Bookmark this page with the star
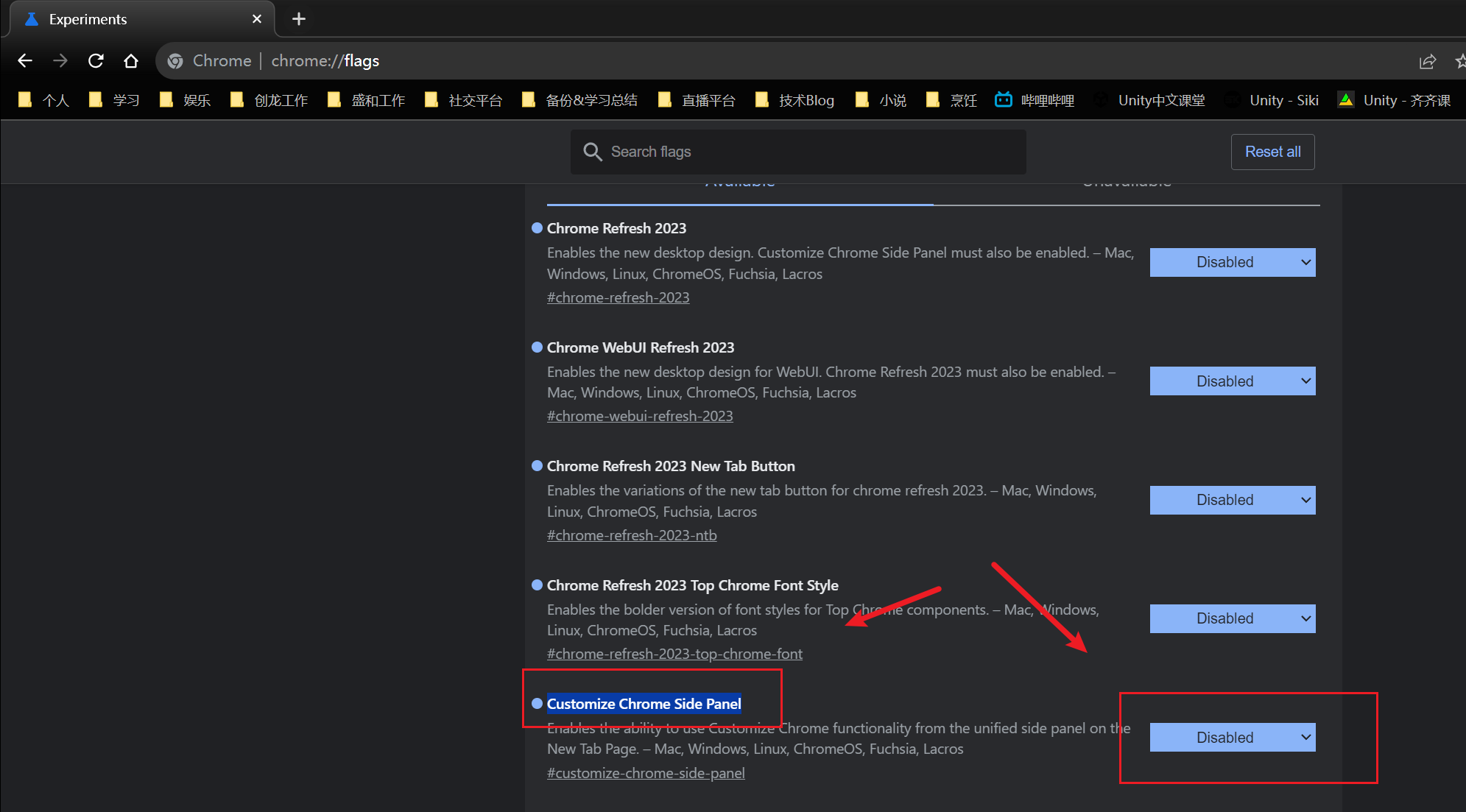Image resolution: width=1466 pixels, height=812 pixels. point(1460,61)
